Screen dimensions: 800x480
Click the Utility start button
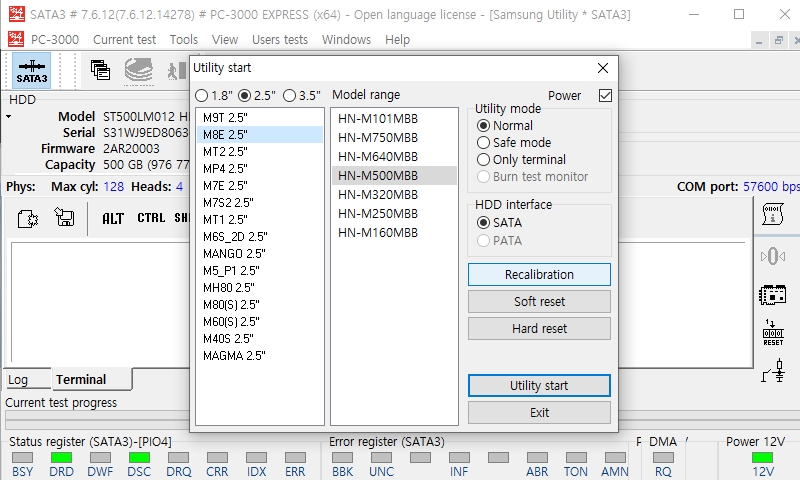coord(539,386)
